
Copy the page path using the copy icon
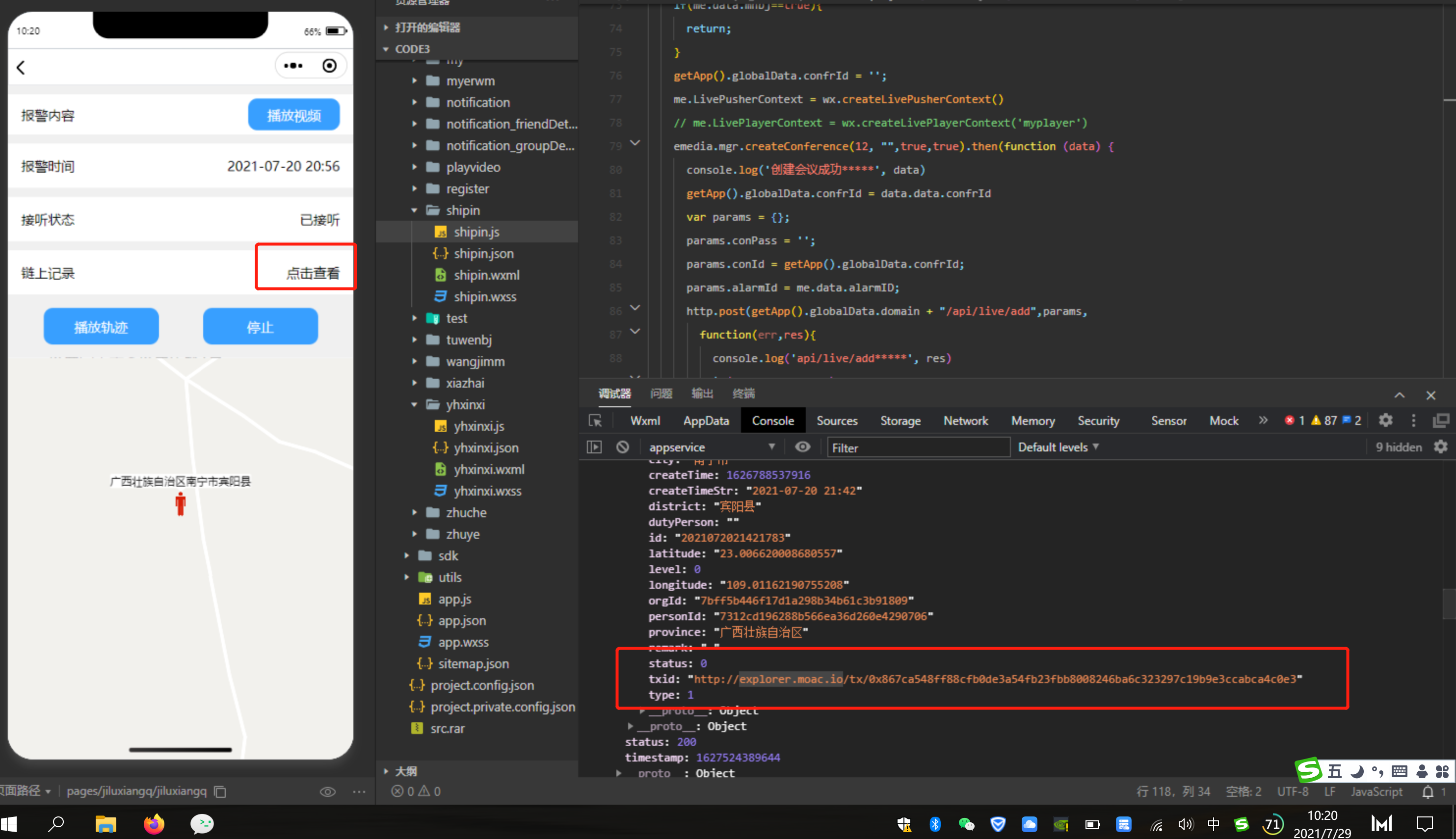coord(220,792)
